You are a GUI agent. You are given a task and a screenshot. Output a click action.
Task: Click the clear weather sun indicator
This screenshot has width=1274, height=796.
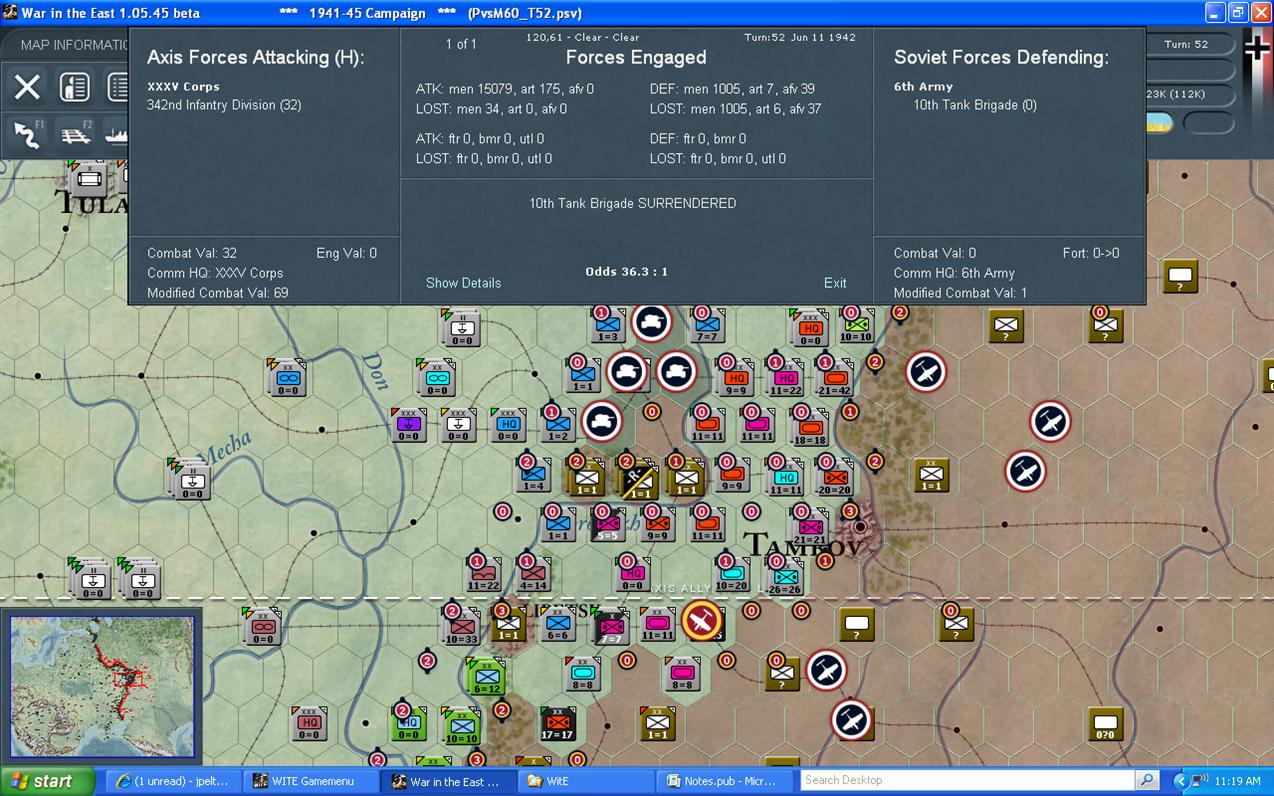click(1158, 123)
